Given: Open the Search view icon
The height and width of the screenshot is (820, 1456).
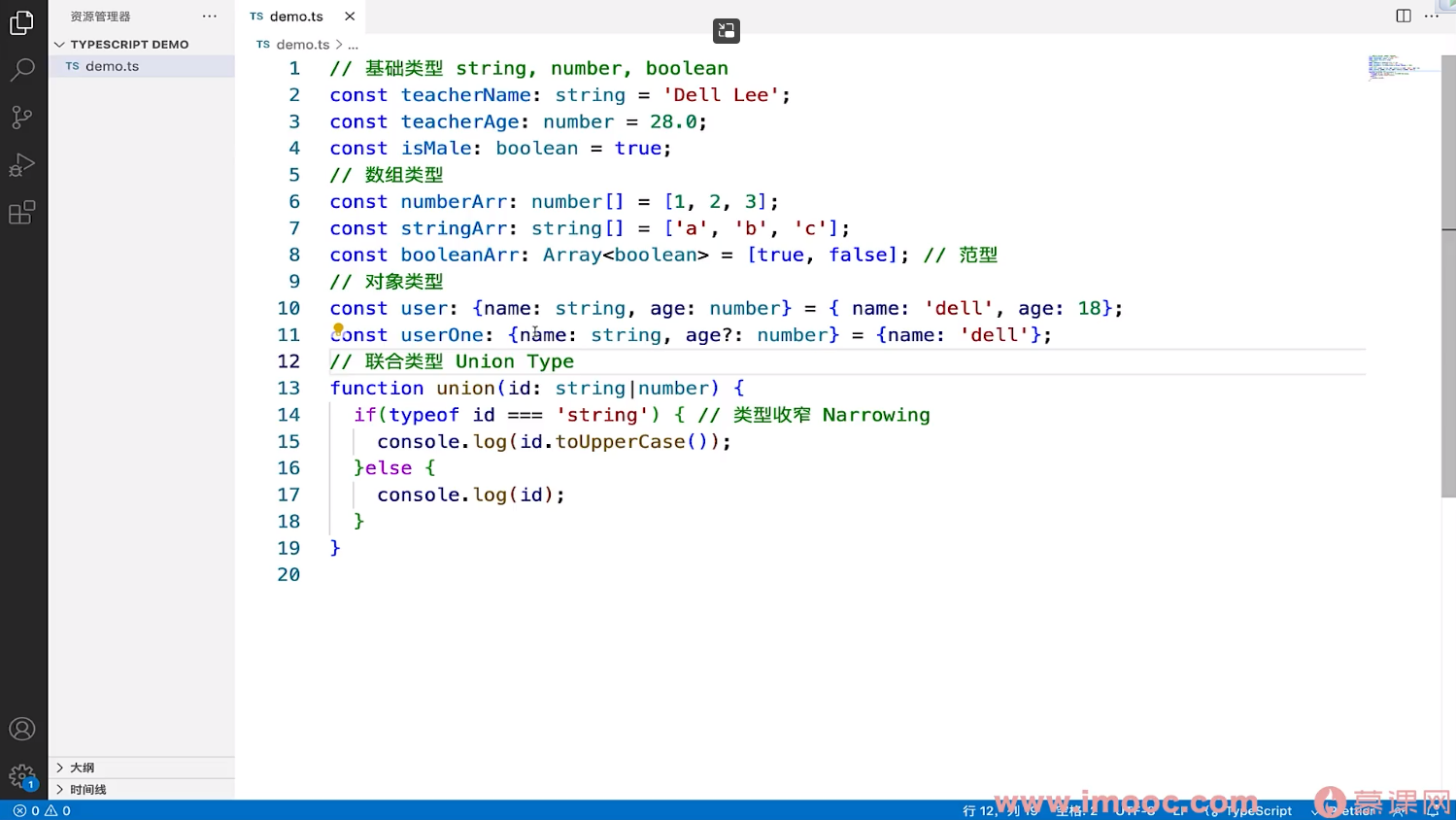Looking at the screenshot, I should pos(21,70).
